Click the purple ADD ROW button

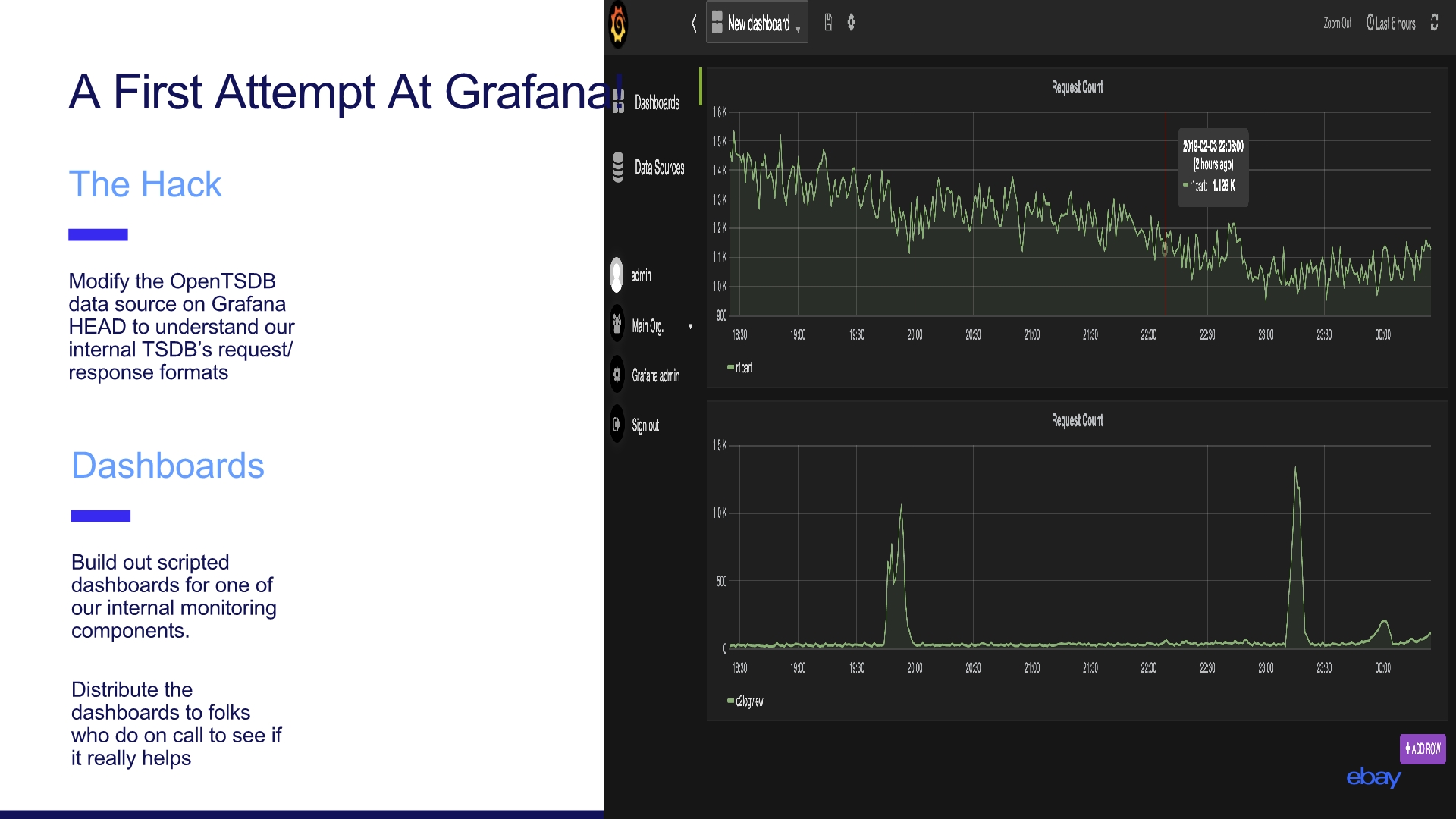[x=1423, y=748]
